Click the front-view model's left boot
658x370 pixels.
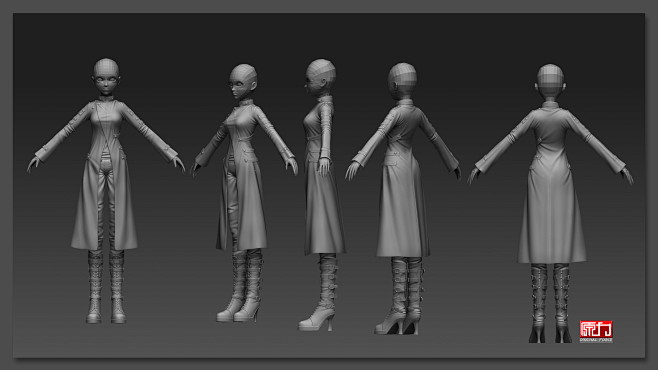click(x=118, y=287)
